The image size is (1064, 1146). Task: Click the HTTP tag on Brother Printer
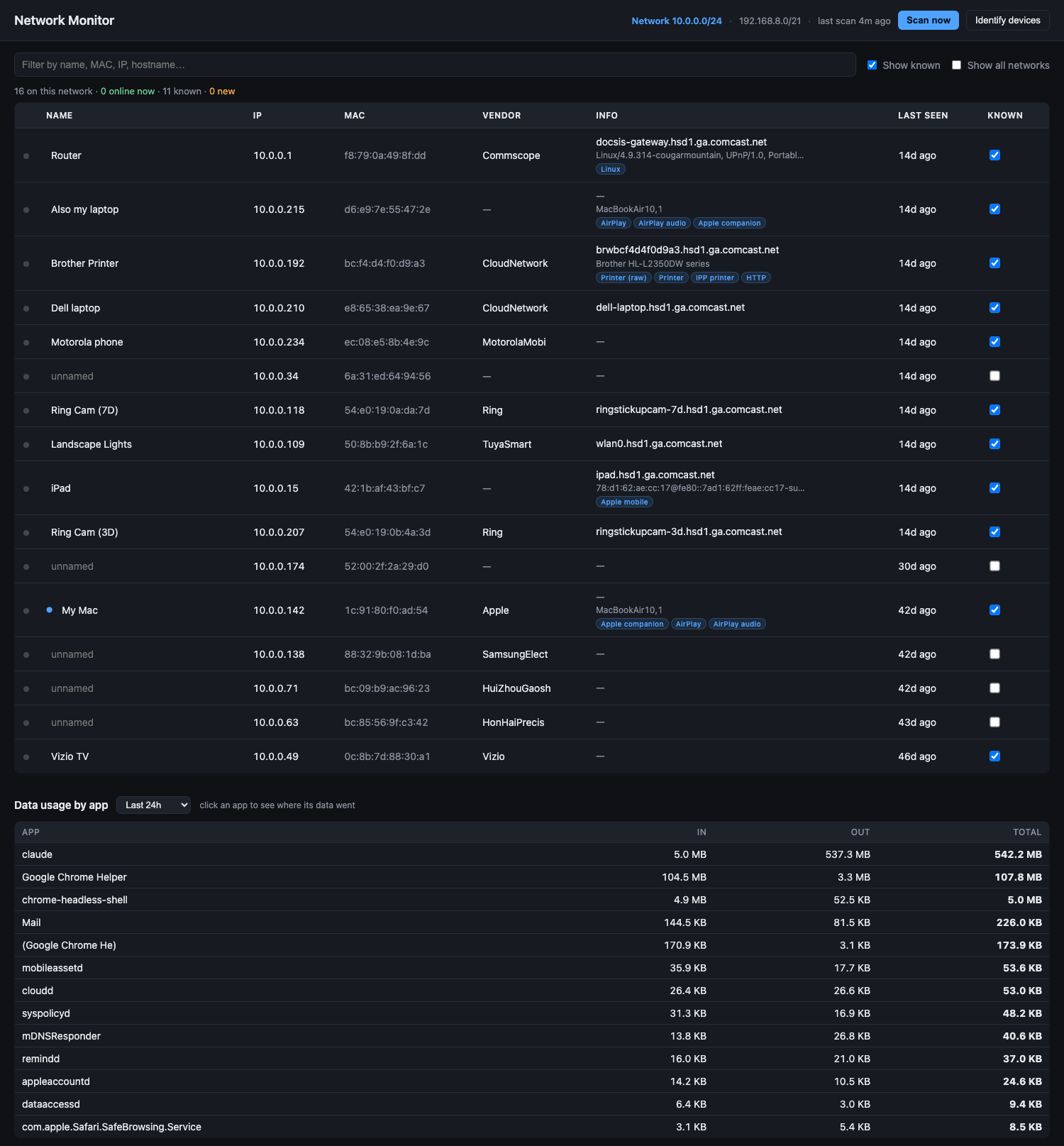[756, 277]
